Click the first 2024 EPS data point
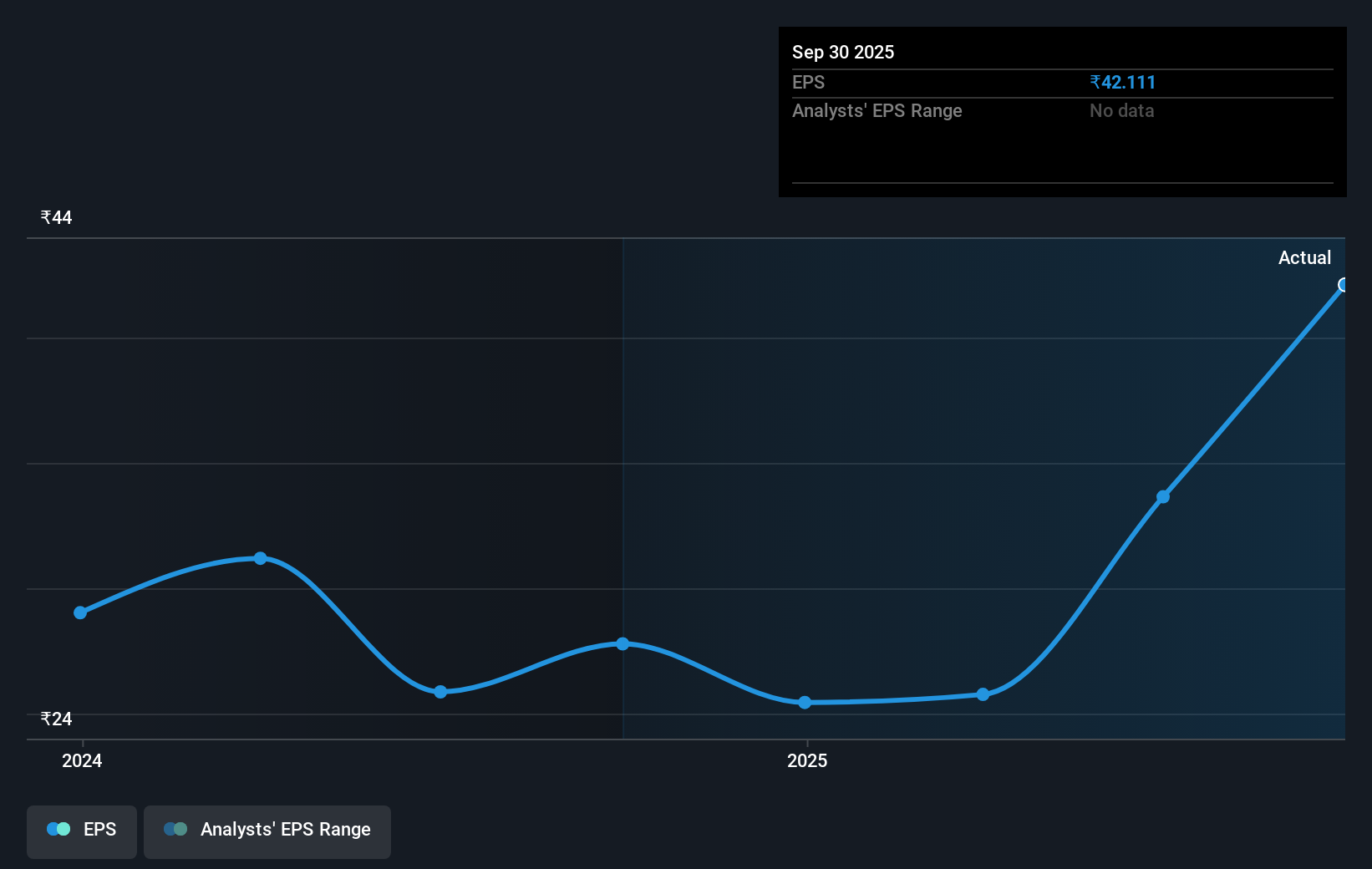 tap(80, 612)
